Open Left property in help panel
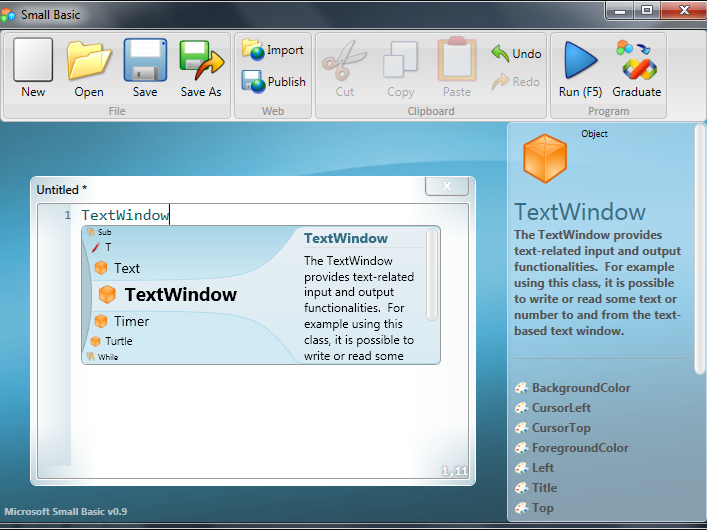The image size is (707, 530). pos(534,468)
